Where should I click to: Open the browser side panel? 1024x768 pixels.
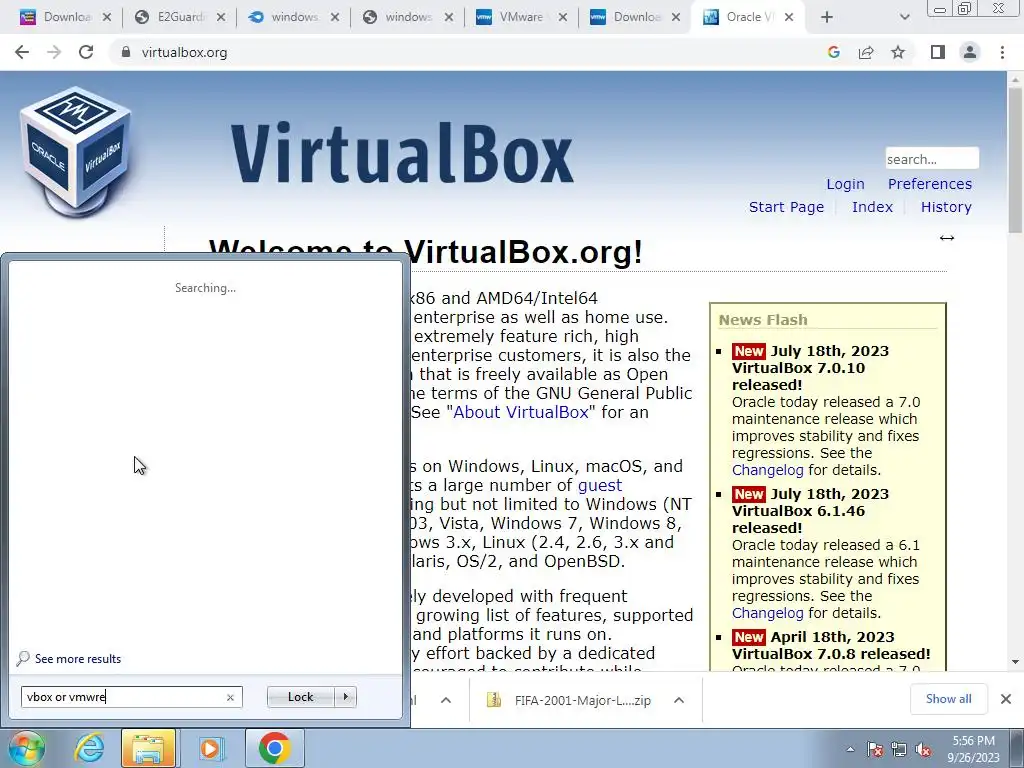[x=938, y=52]
